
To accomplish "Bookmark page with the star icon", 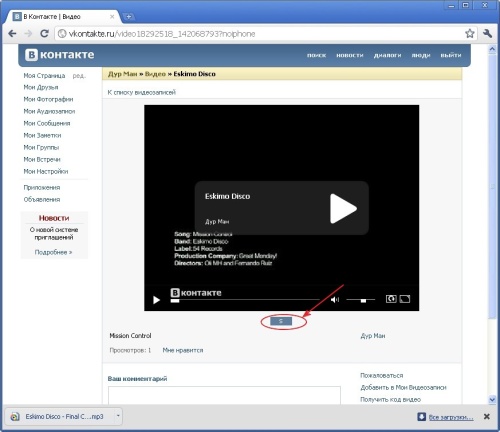I will (x=470, y=33).
